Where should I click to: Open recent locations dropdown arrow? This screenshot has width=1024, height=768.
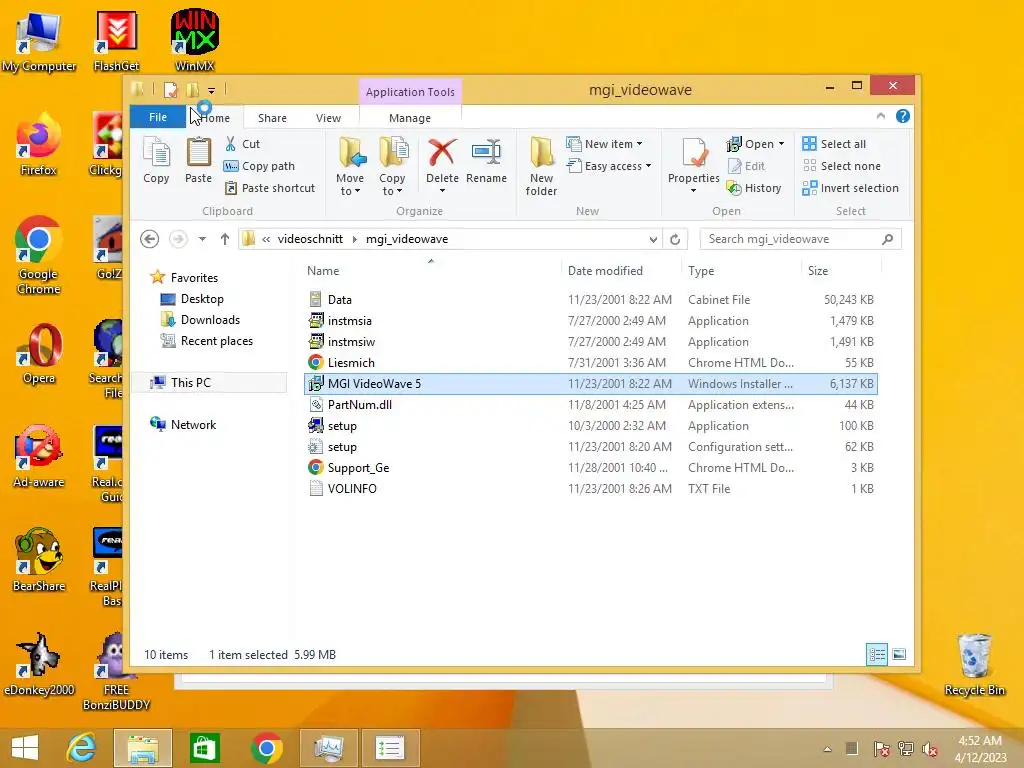tap(202, 239)
